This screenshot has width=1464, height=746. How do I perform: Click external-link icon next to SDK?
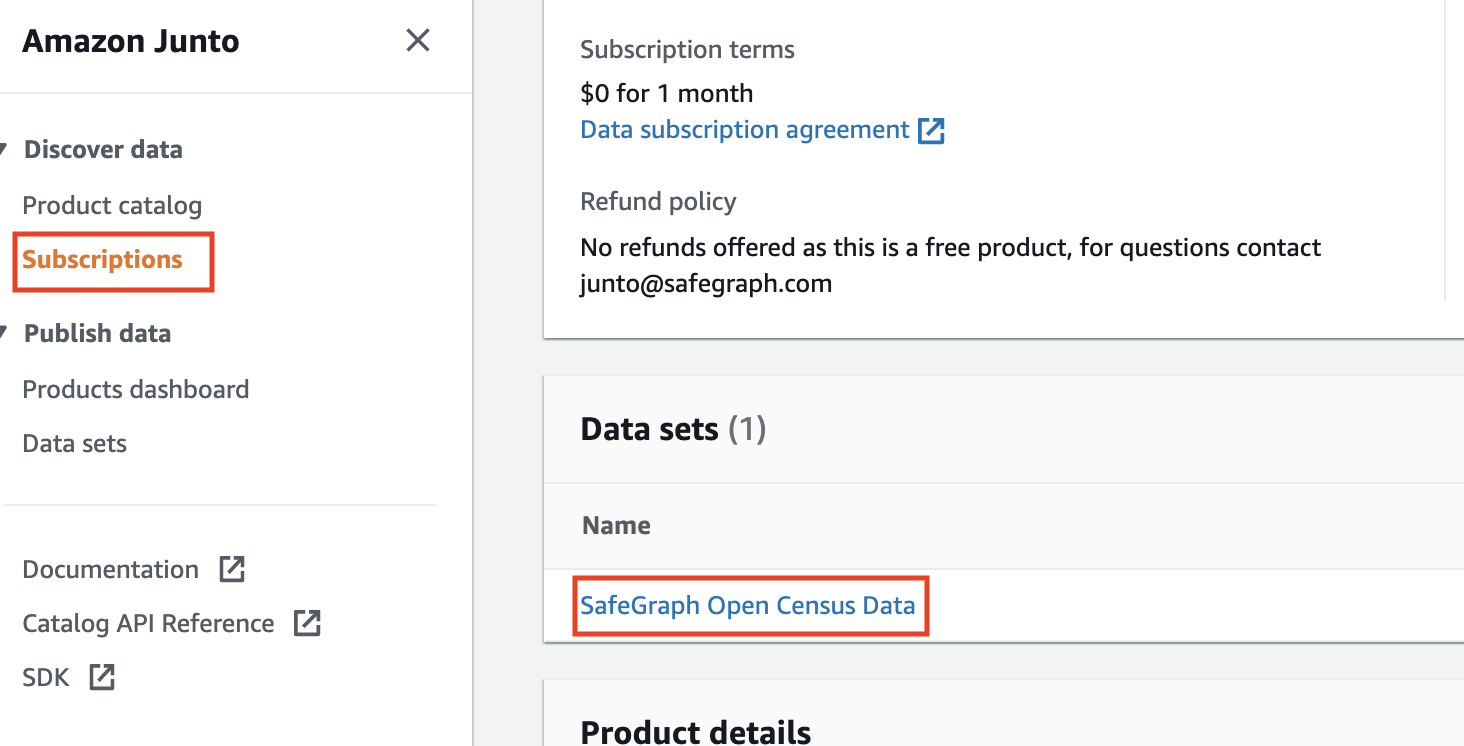[102, 677]
